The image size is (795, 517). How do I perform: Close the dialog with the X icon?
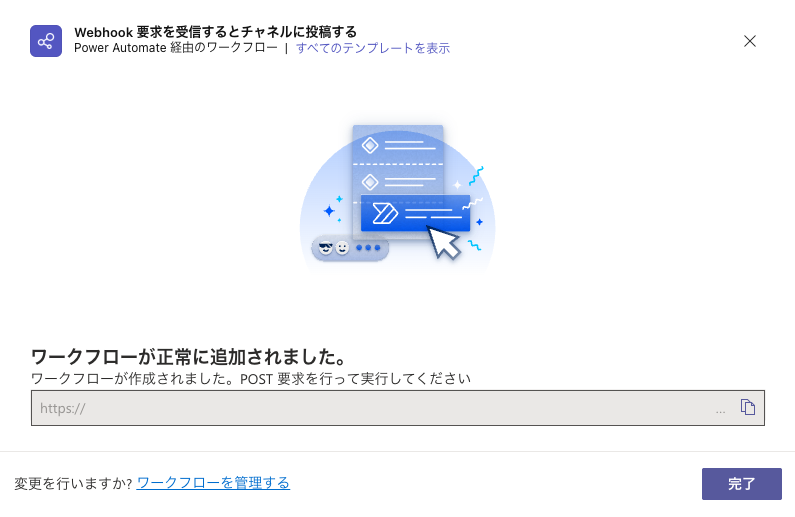pos(750,41)
